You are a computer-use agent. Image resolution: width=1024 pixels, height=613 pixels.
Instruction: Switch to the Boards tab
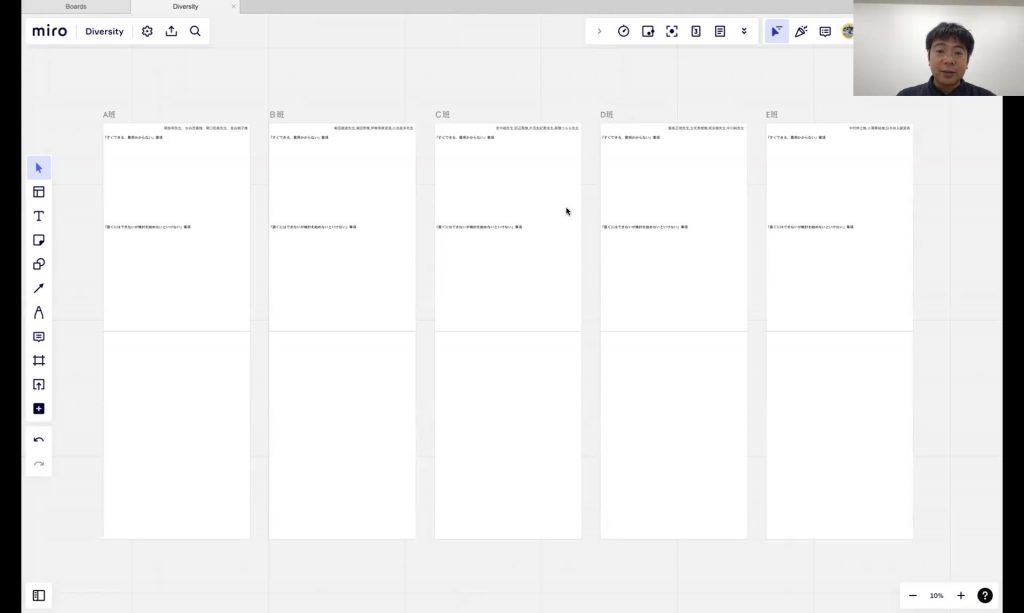76,6
